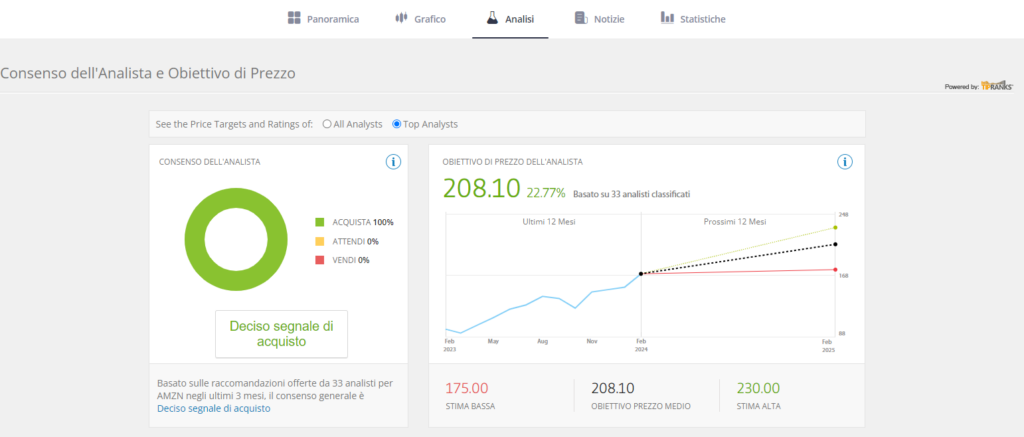The height and width of the screenshot is (437, 1024).
Task: Click the Deciso segnale di acquisto box
Action: pyautogui.click(x=281, y=334)
